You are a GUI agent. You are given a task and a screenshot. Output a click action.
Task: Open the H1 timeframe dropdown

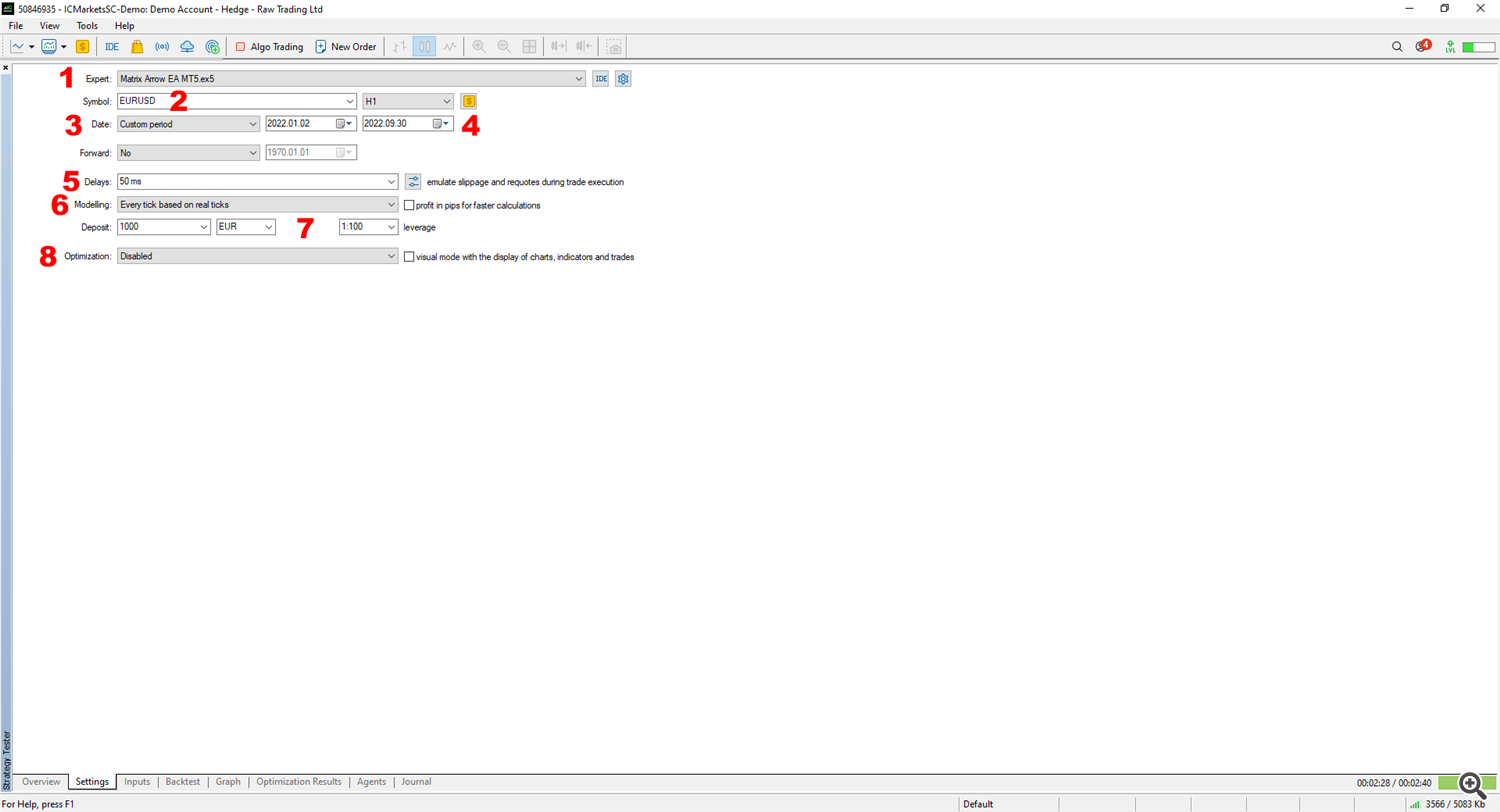pyautogui.click(x=446, y=101)
